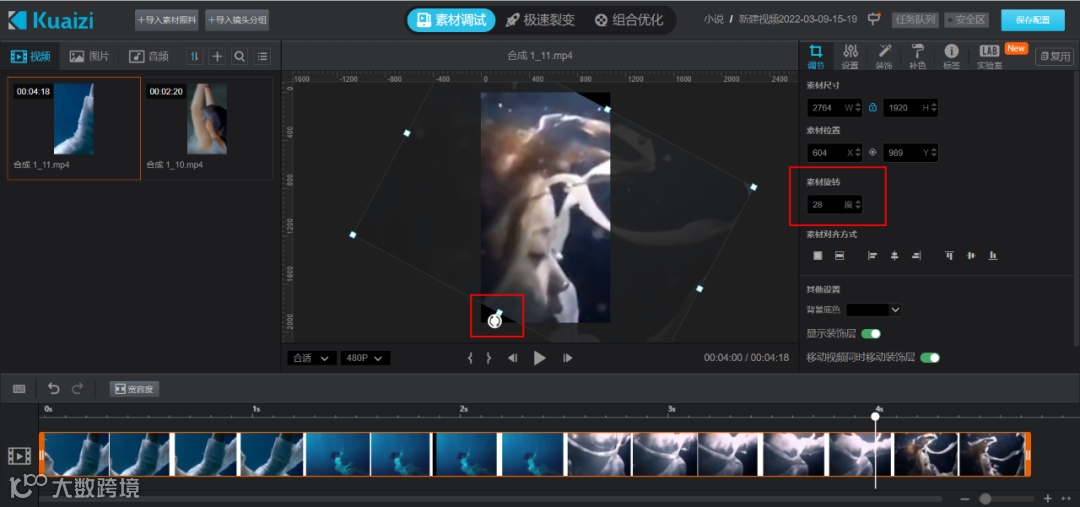The image size is (1080, 507).
Task: Open the sort order icon in media panel
Action: pos(195,56)
